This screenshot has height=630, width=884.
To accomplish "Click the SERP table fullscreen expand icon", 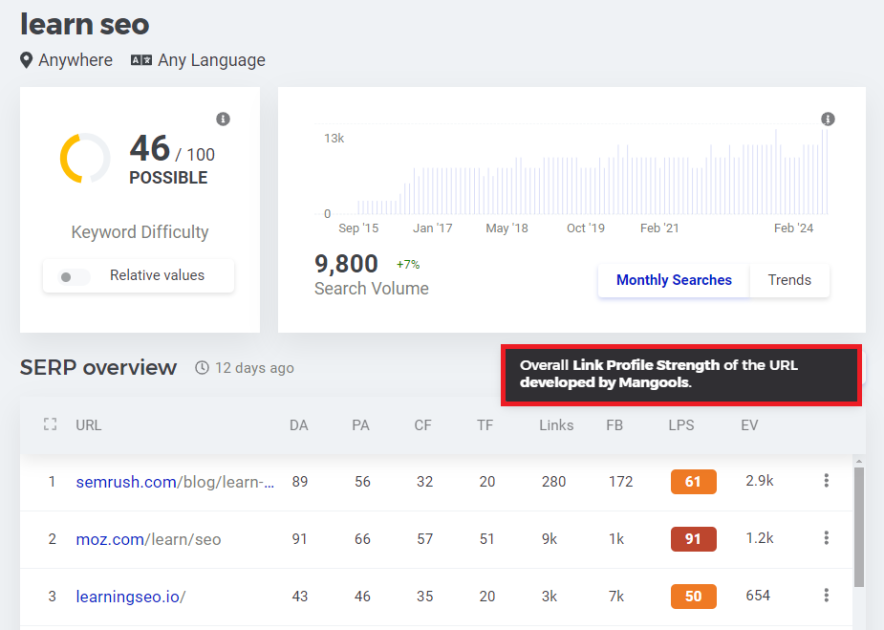I will pos(50,425).
